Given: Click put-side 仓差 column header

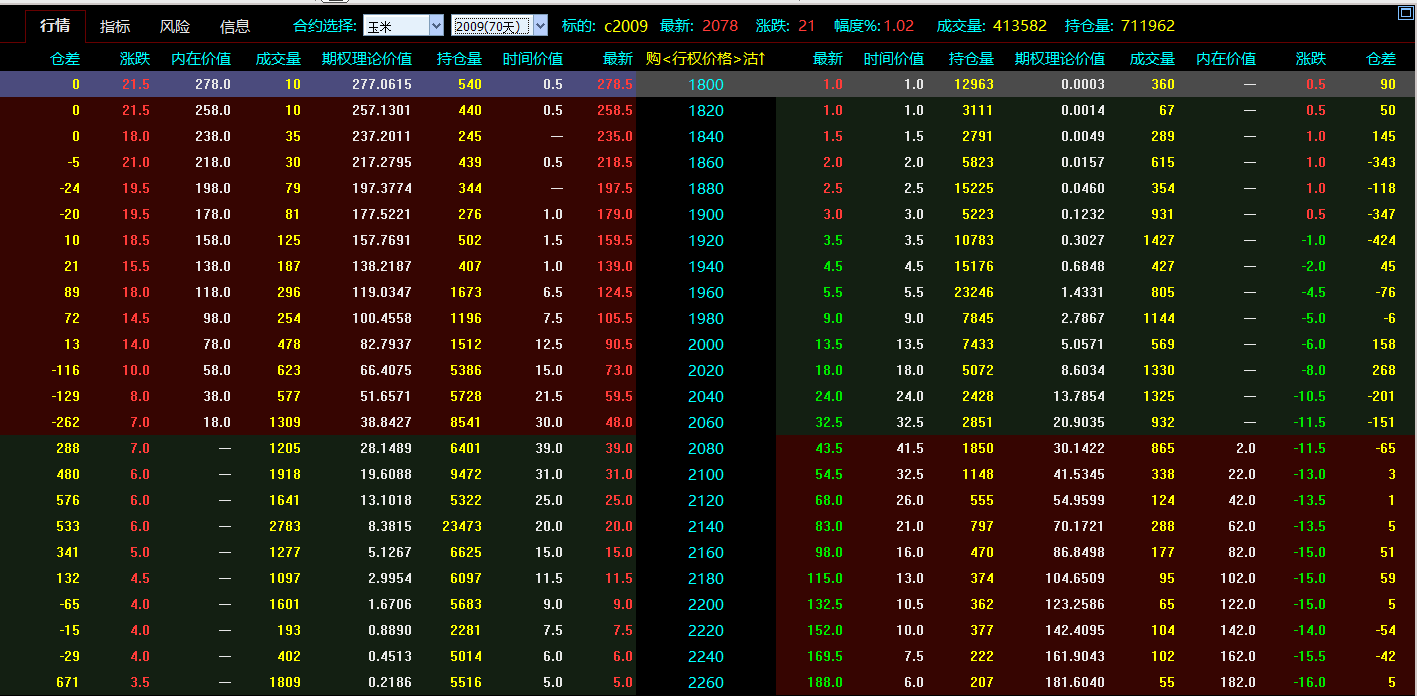Looking at the screenshot, I should click(x=1380, y=59).
